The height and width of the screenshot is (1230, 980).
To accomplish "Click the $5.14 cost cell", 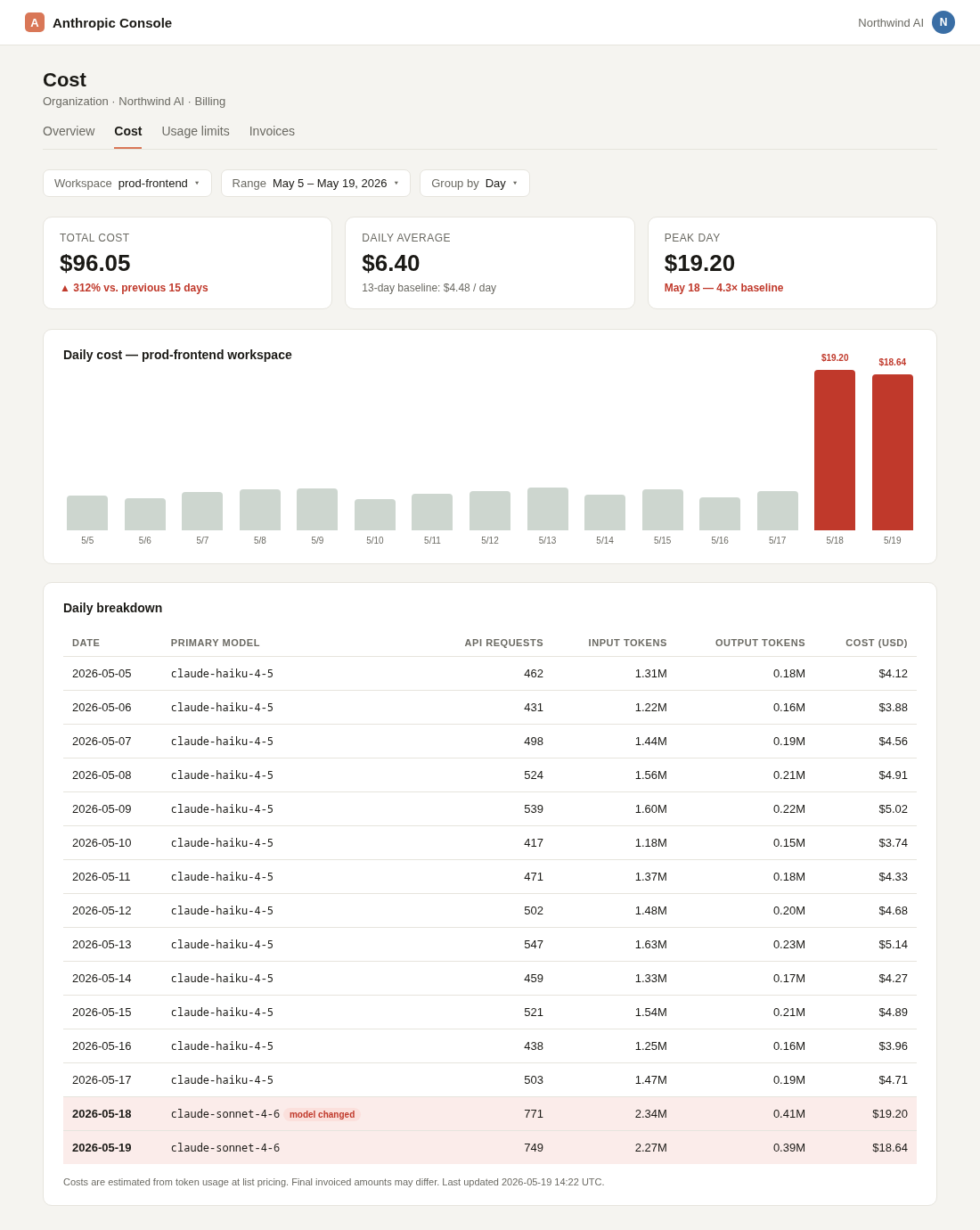I will pyautogui.click(x=894, y=945).
